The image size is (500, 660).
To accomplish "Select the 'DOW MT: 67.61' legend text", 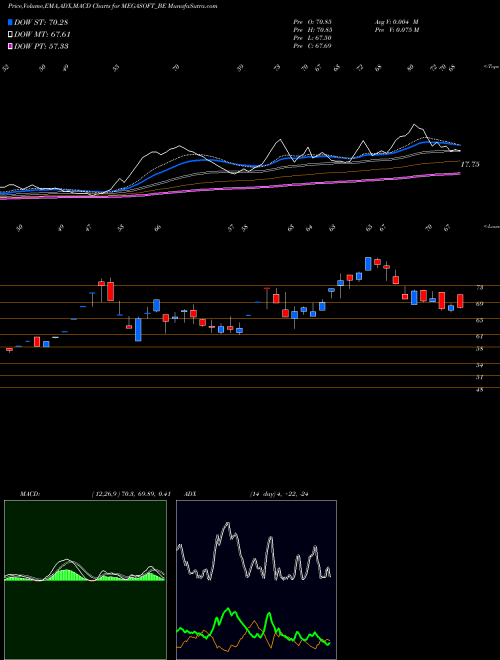I will (x=42, y=34).
